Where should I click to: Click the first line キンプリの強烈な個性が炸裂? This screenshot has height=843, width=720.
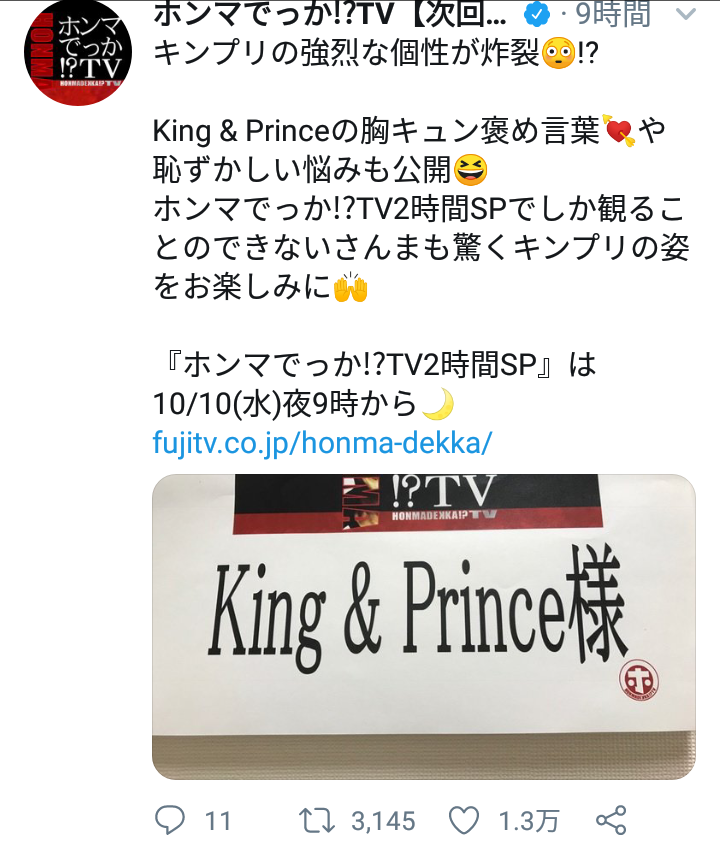pos(376,54)
